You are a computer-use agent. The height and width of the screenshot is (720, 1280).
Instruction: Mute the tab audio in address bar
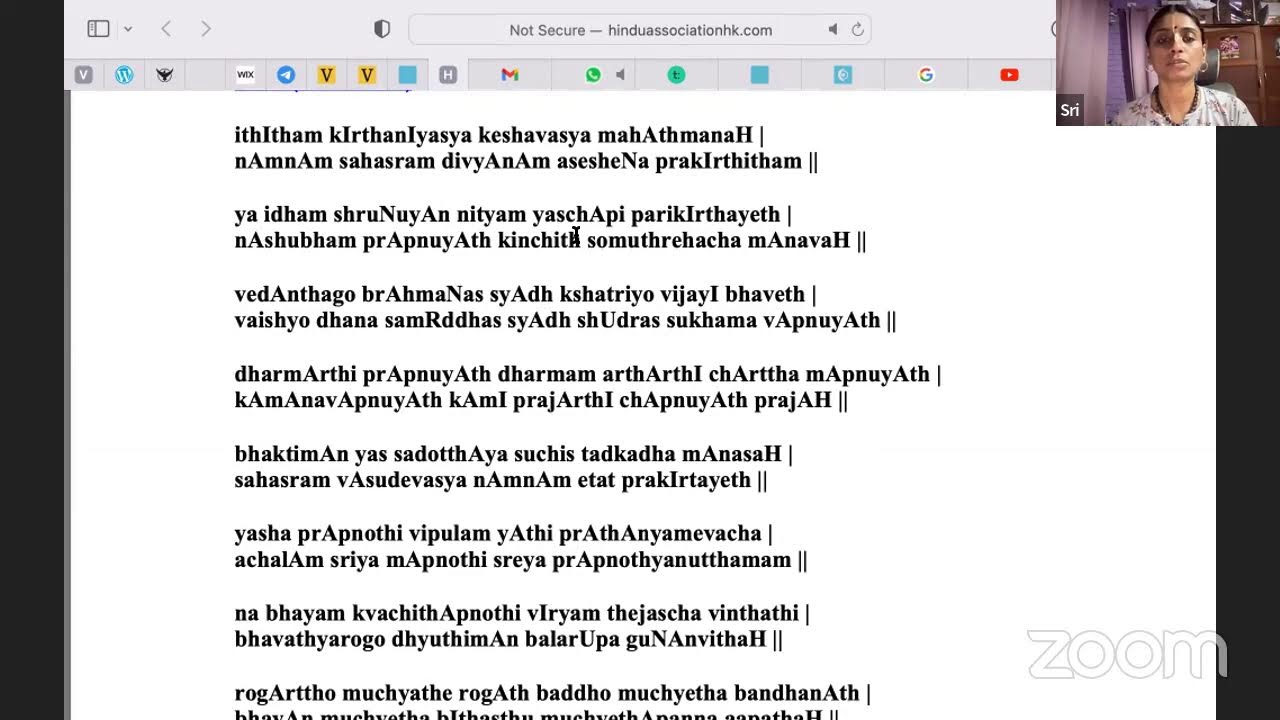pyautogui.click(x=832, y=30)
